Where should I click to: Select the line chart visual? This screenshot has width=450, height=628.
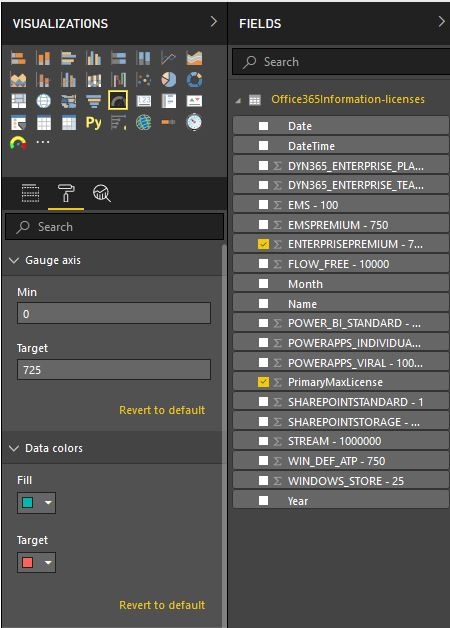[x=169, y=58]
